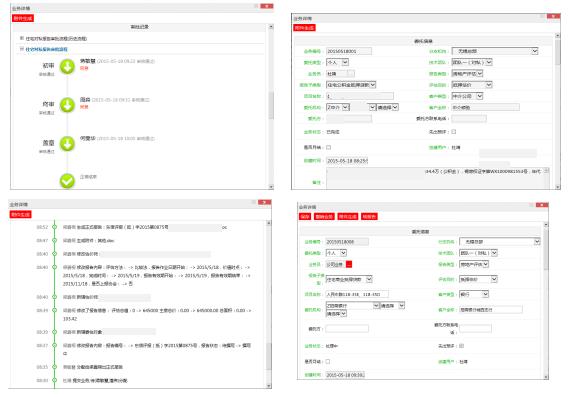This screenshot has height=397, width=569.
Task: Open the 请选择 dropdown in the upper-right form's 委托机构 row
Action: point(388,107)
